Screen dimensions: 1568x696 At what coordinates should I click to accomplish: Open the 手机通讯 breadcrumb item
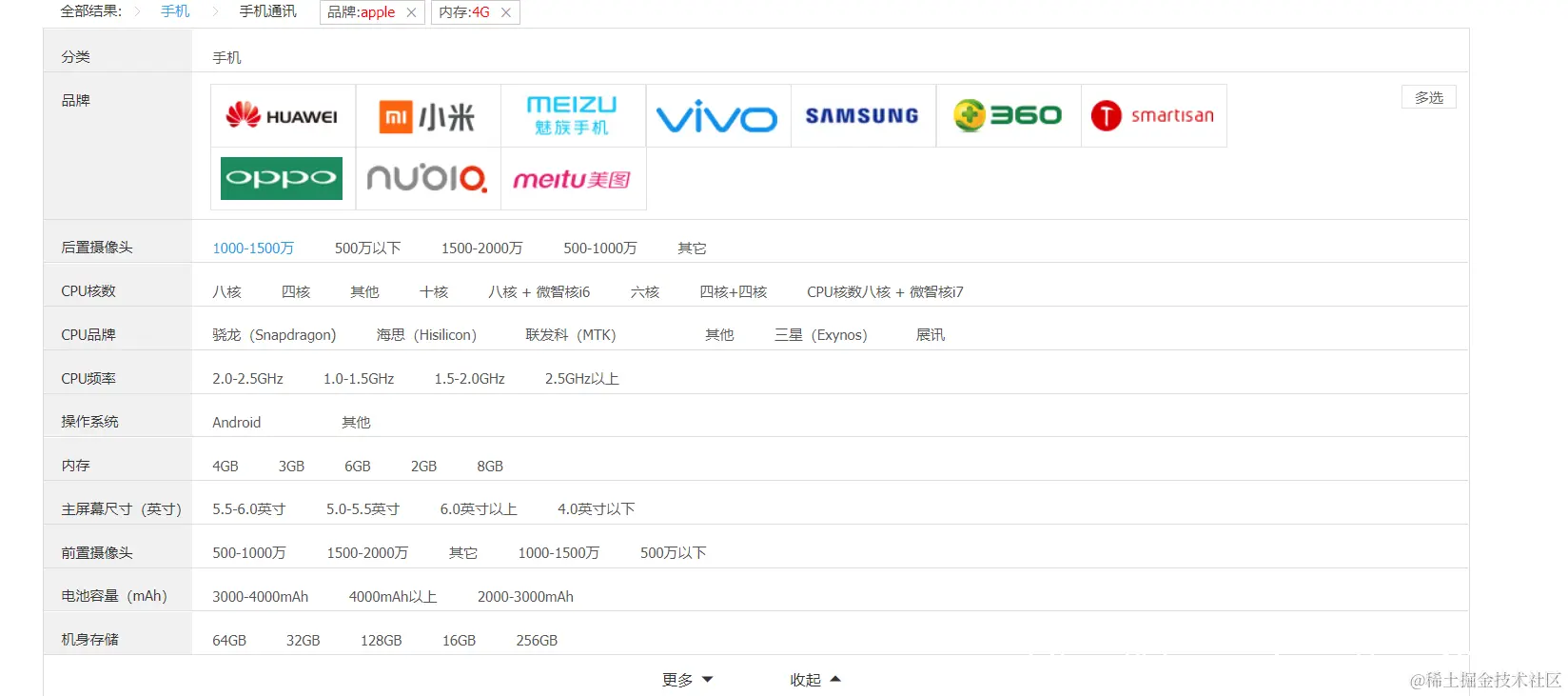click(x=267, y=11)
